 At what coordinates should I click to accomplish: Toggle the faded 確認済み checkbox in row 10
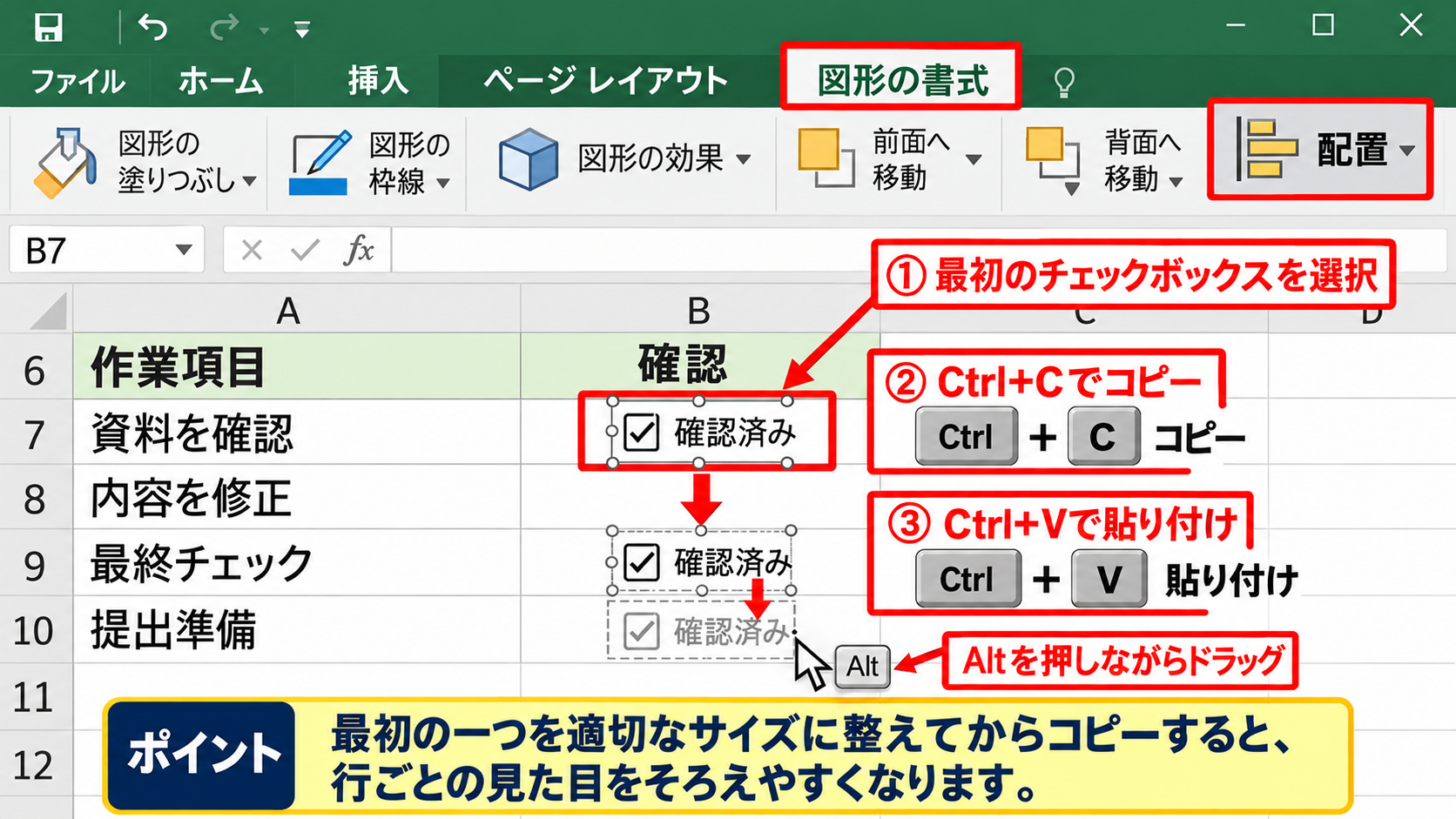tap(642, 631)
